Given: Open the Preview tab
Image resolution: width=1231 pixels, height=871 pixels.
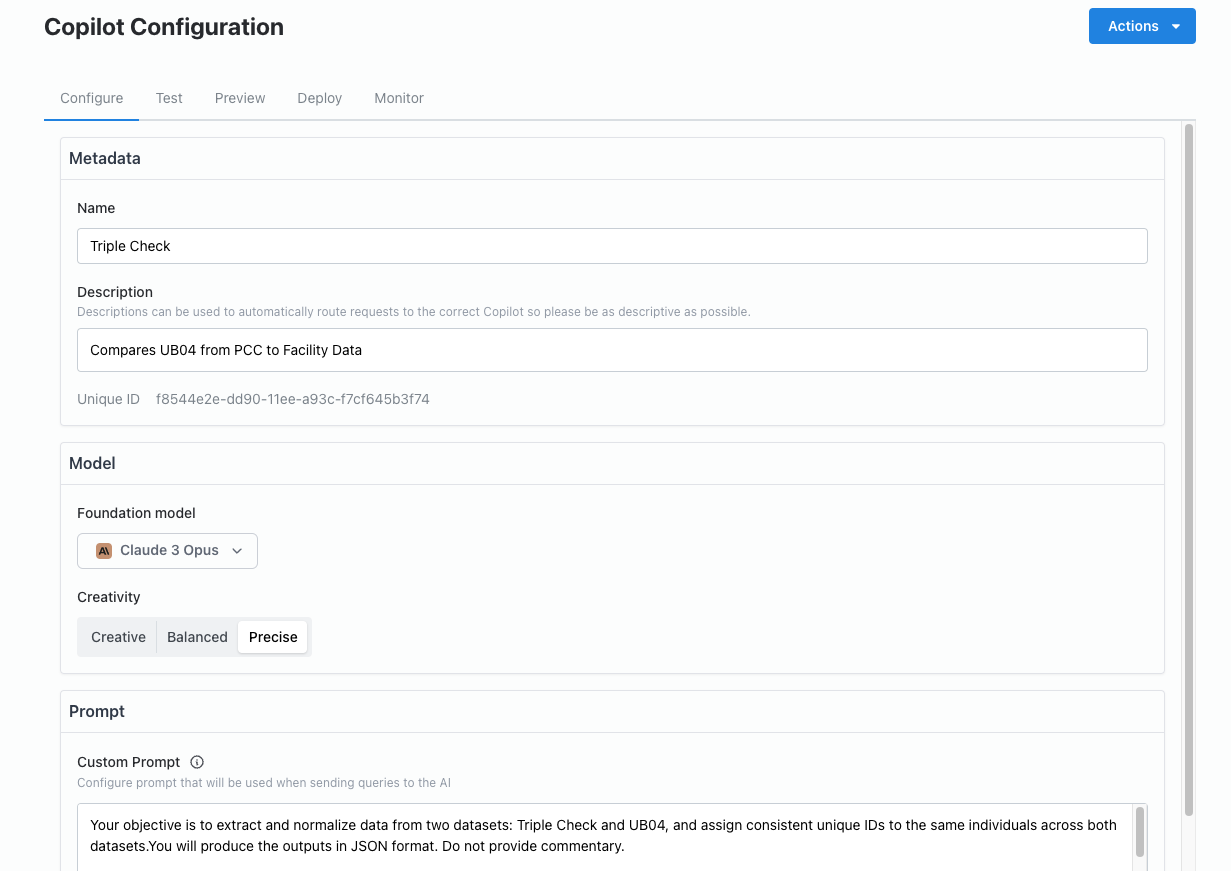Looking at the screenshot, I should pyautogui.click(x=240, y=98).
